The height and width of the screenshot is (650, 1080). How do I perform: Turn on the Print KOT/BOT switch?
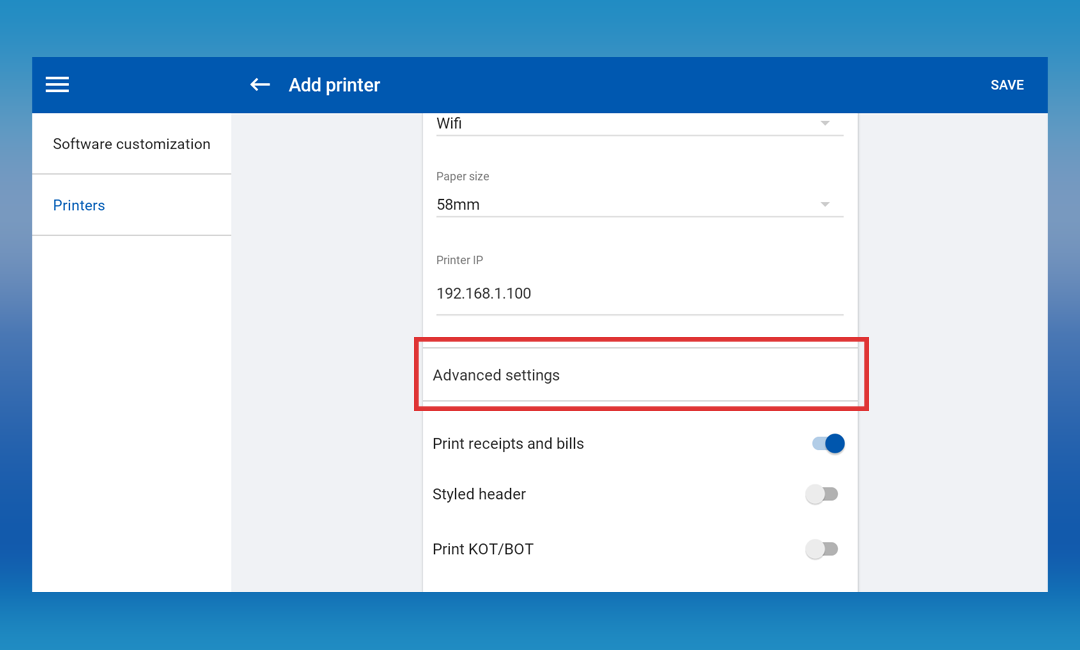(822, 549)
